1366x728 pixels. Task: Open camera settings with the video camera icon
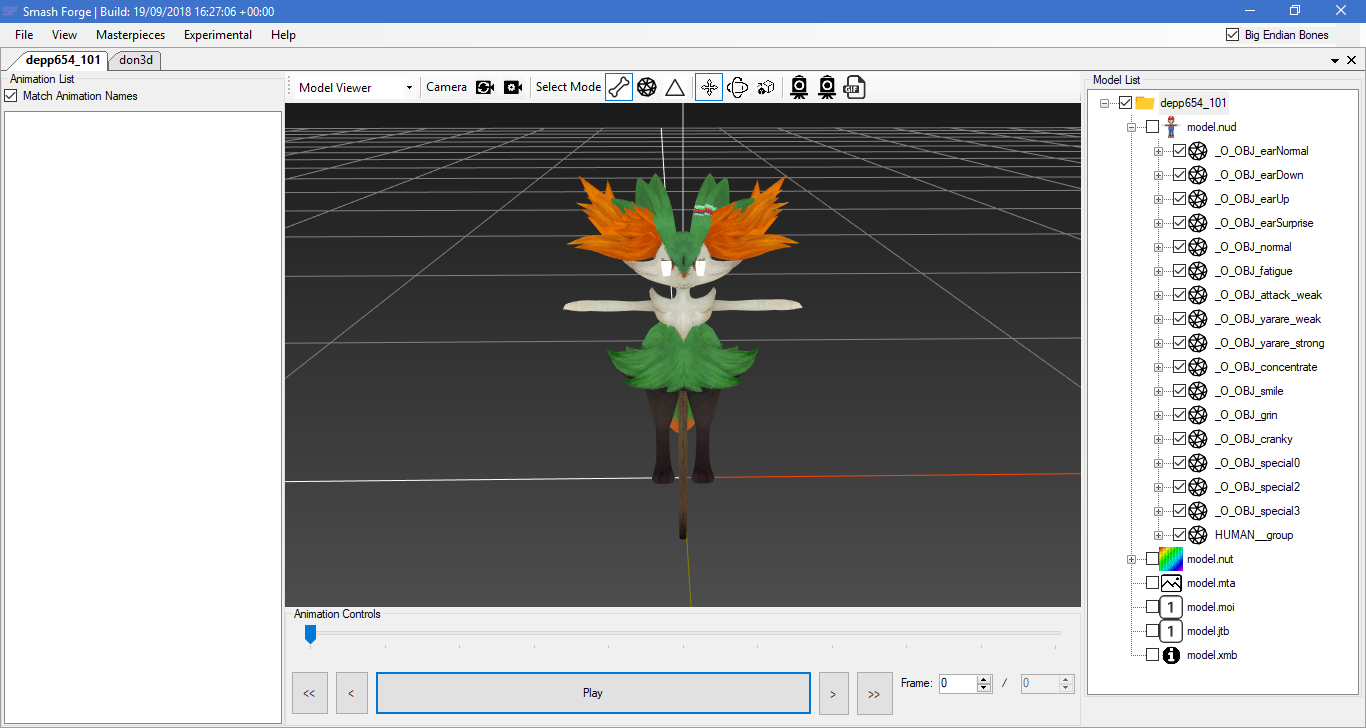tap(513, 87)
